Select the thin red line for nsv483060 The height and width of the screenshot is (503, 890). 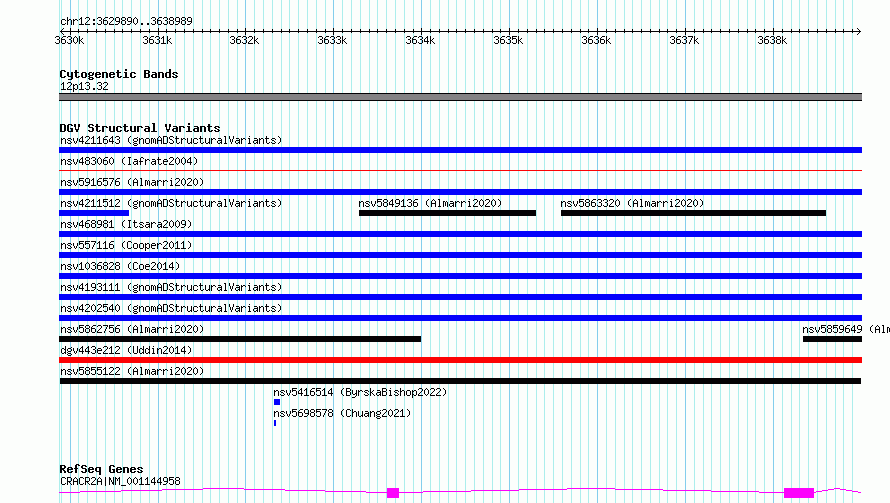pyautogui.click(x=460, y=170)
